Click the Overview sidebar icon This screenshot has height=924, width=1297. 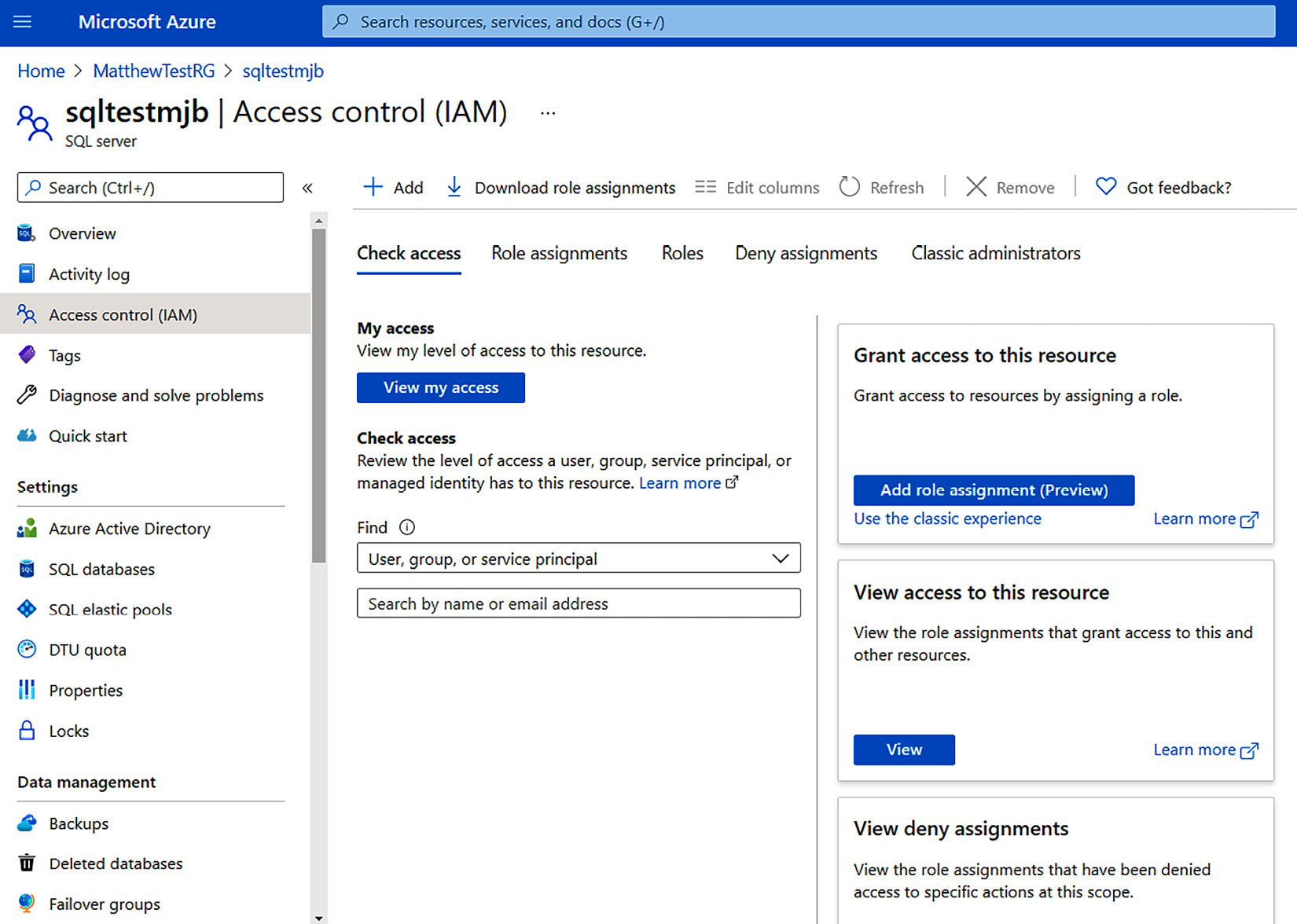[26, 233]
